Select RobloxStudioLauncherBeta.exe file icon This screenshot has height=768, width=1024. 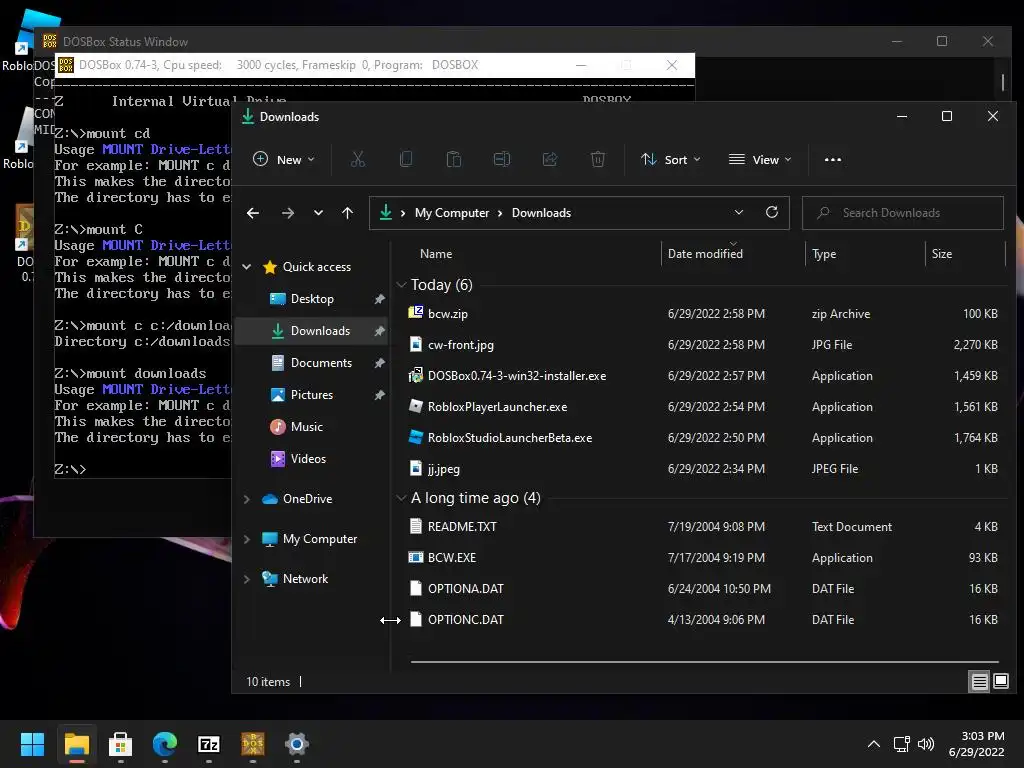[415, 438]
